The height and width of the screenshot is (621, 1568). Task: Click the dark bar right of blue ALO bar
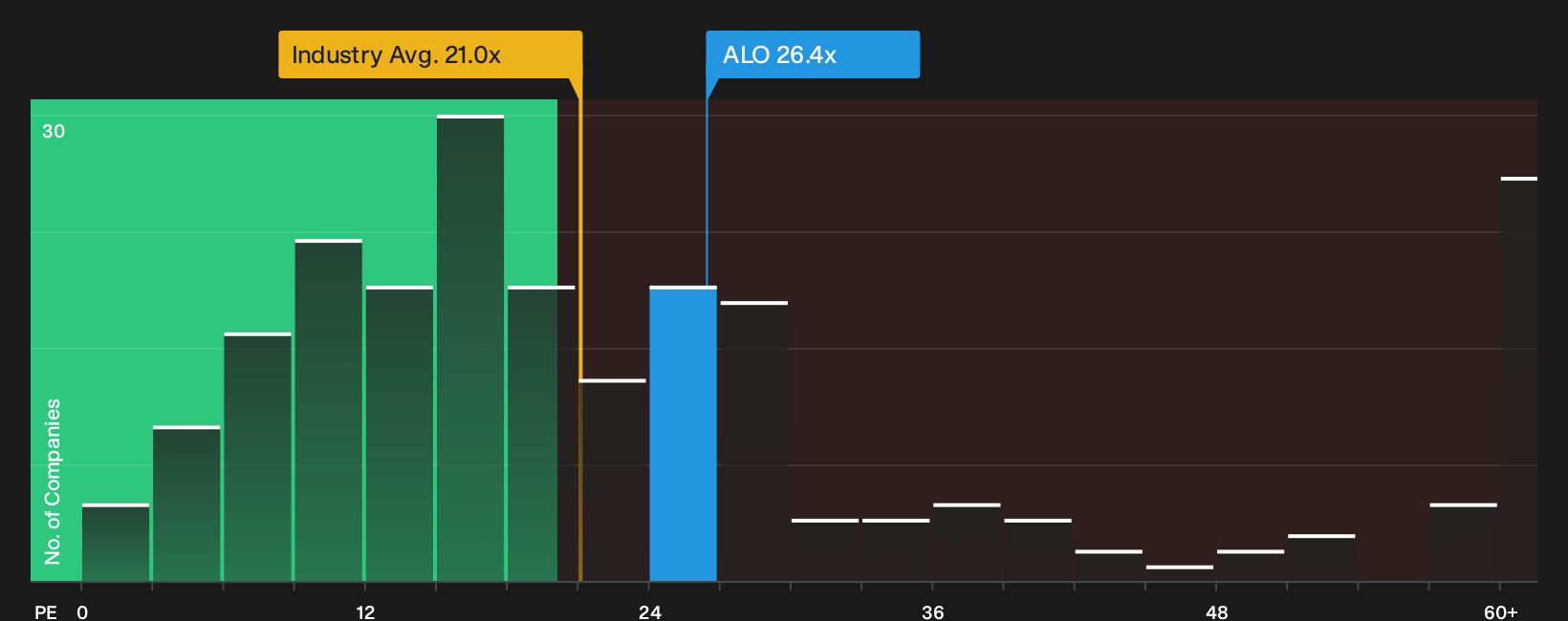[x=754, y=441]
